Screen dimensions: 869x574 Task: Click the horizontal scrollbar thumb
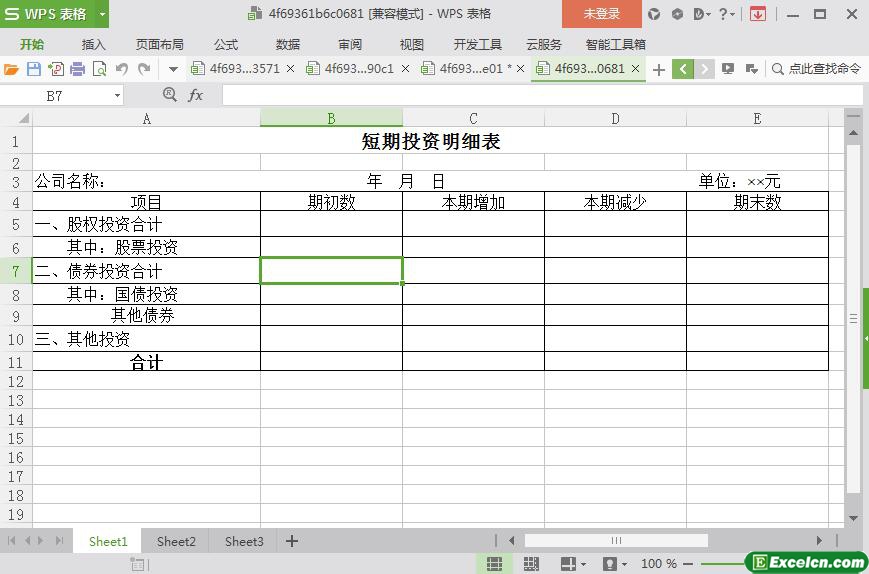[x=615, y=541]
